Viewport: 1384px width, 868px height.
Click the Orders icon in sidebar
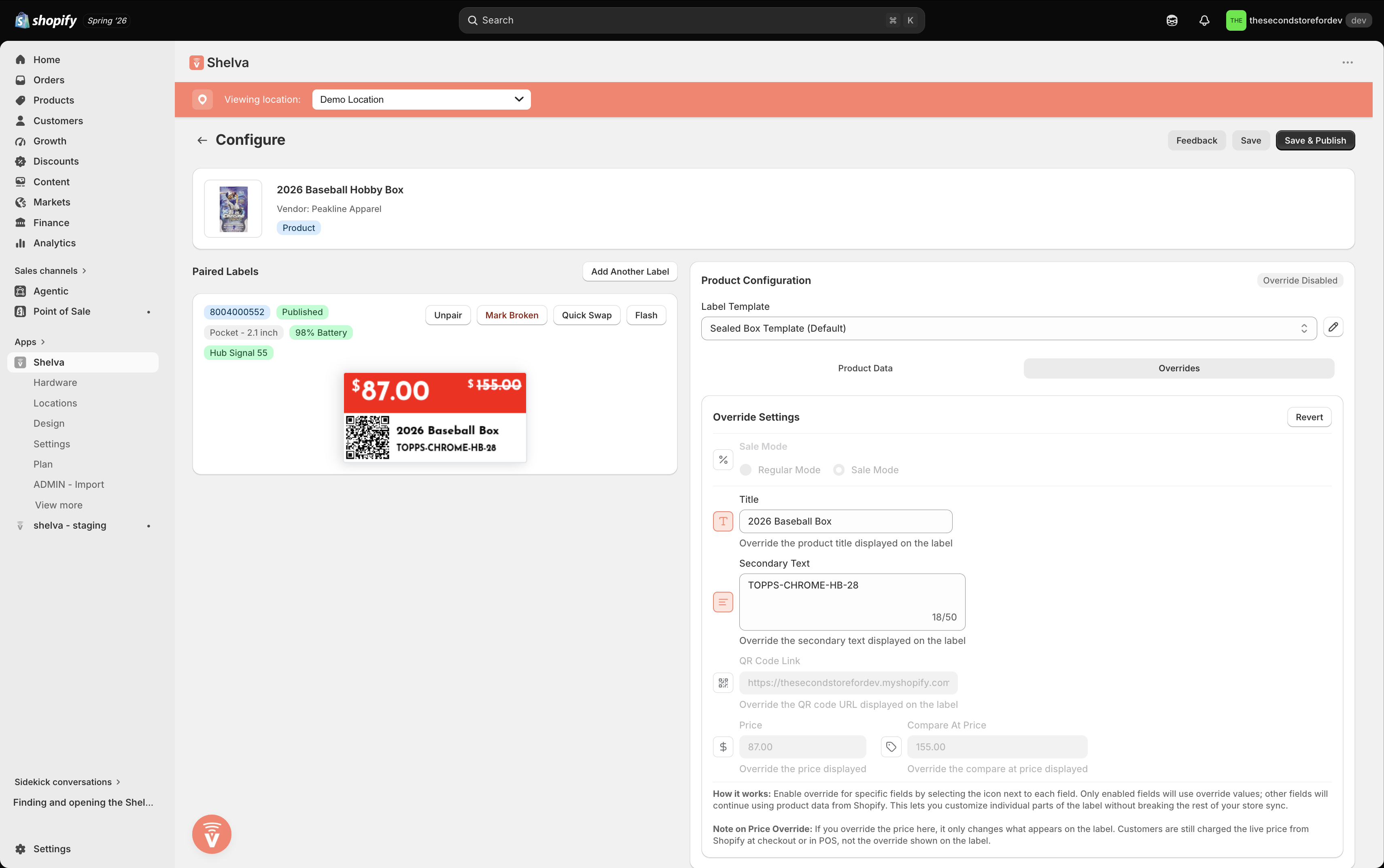[x=21, y=80]
